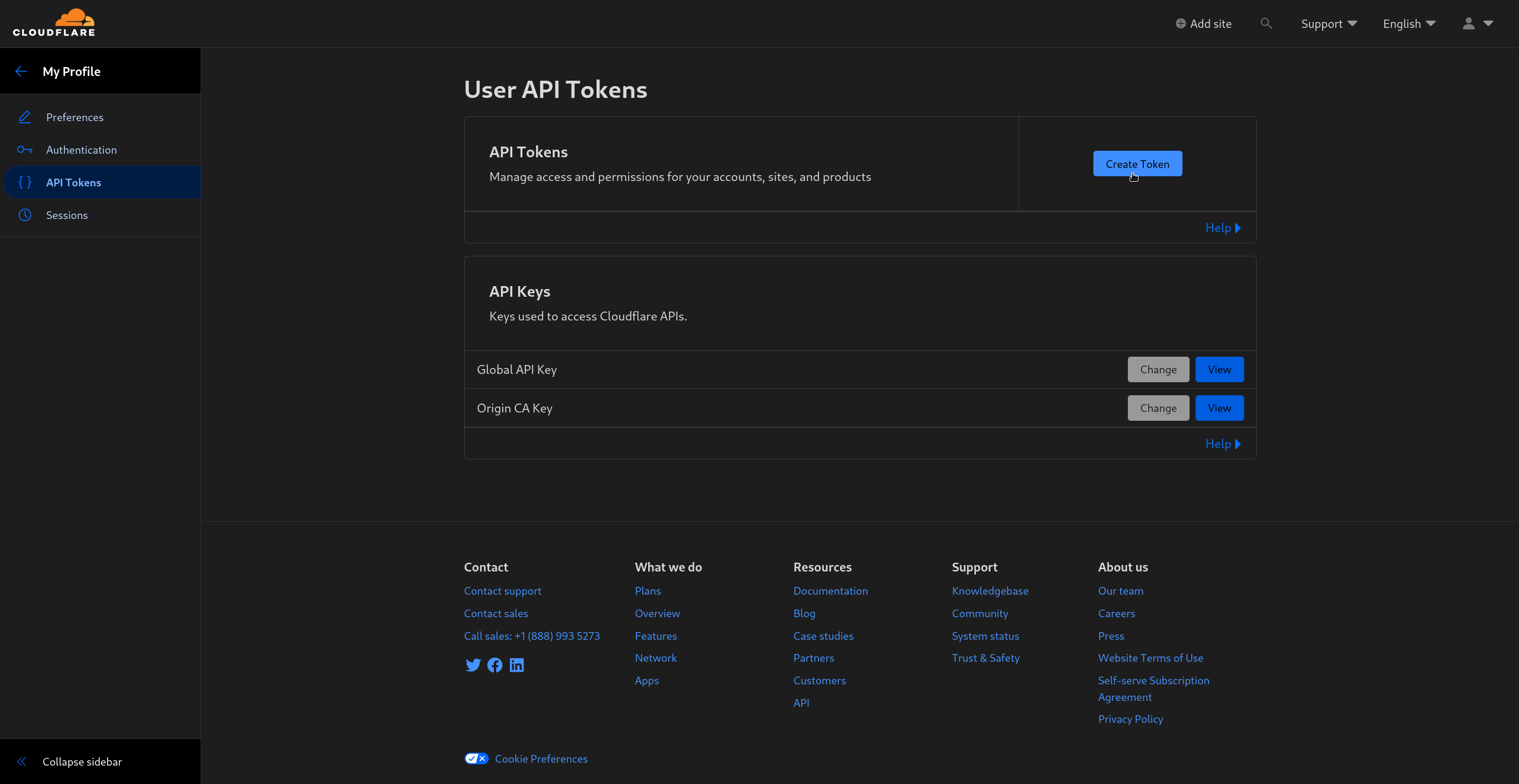Click the Preferences pencil icon
Image resolution: width=1519 pixels, height=784 pixels.
click(x=25, y=117)
